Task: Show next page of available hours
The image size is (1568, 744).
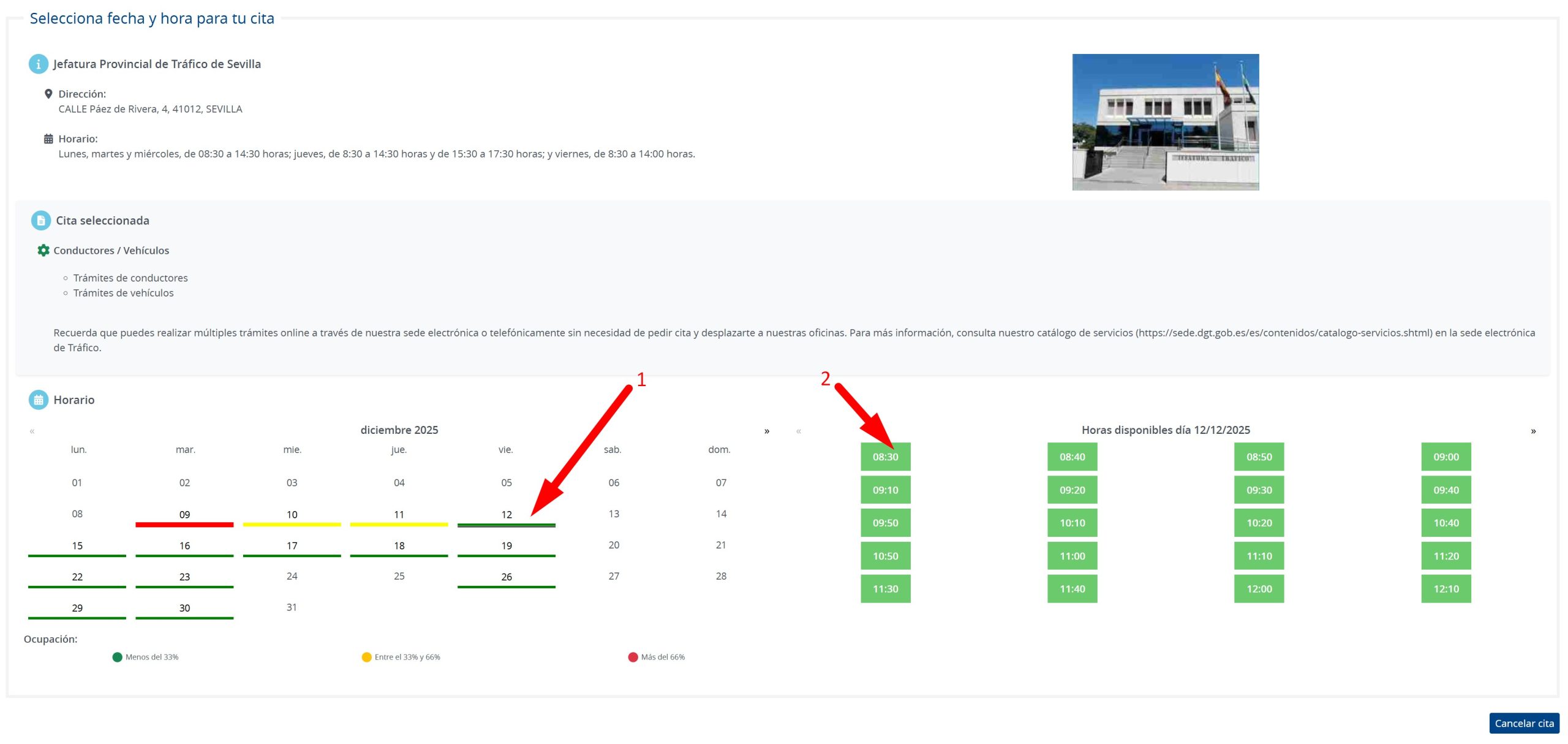Action: [x=1533, y=431]
